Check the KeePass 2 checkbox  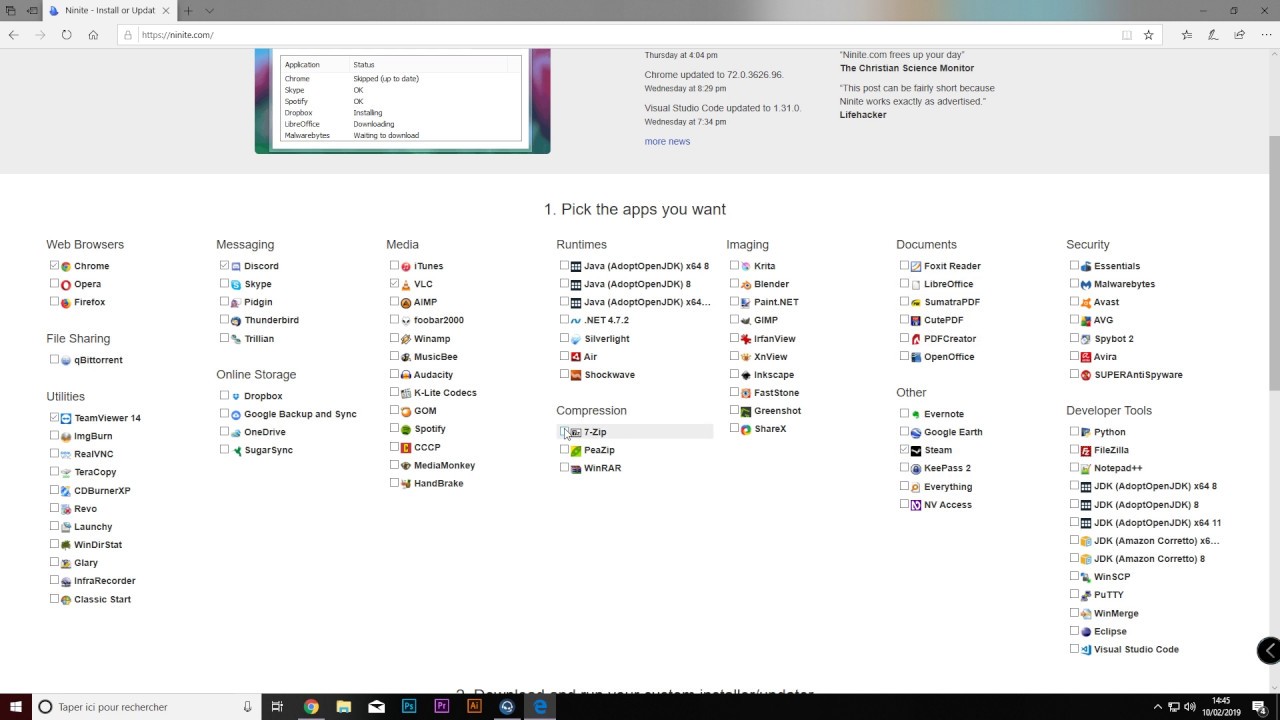pyautogui.click(x=904, y=468)
